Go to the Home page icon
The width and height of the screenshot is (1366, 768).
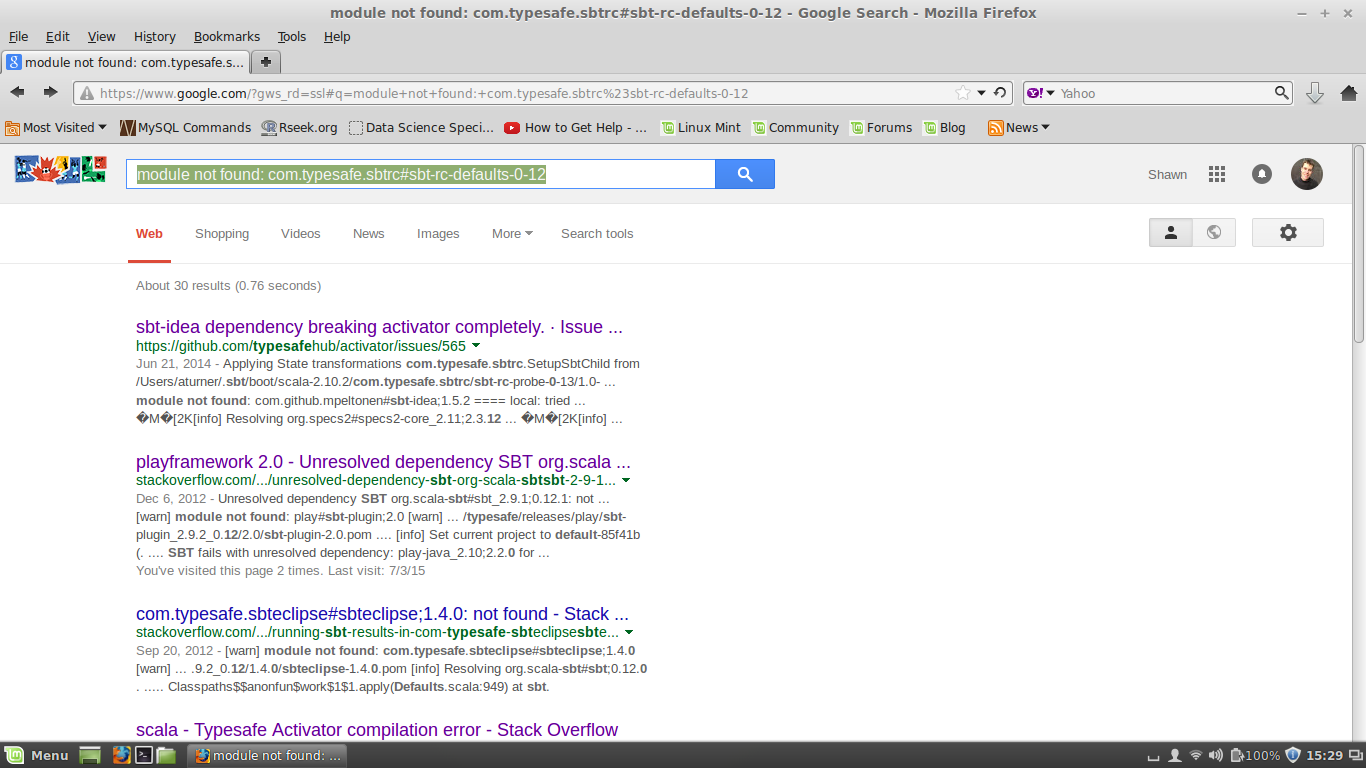(1348, 93)
